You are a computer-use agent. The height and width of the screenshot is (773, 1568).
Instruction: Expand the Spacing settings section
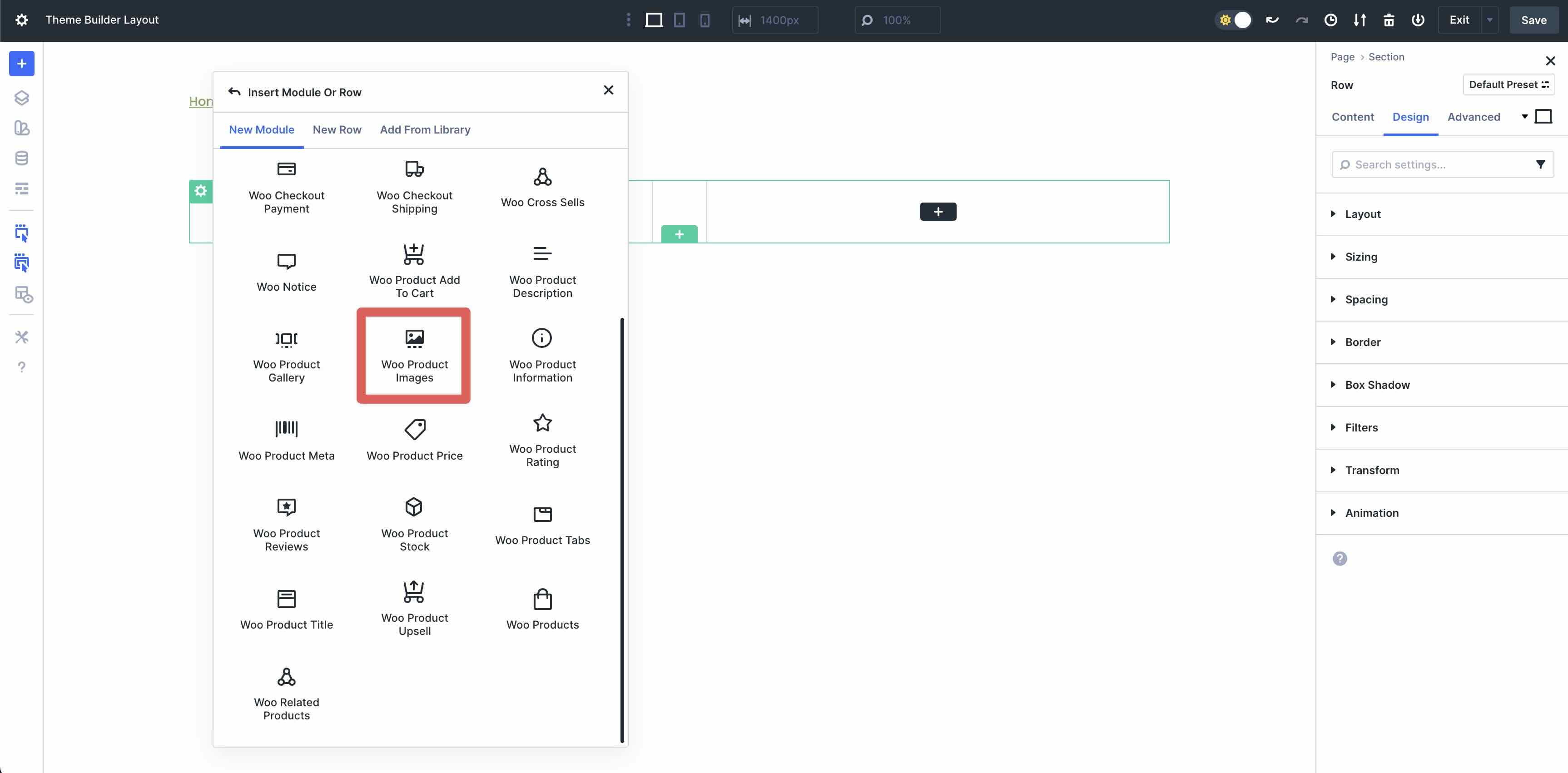[1366, 299]
